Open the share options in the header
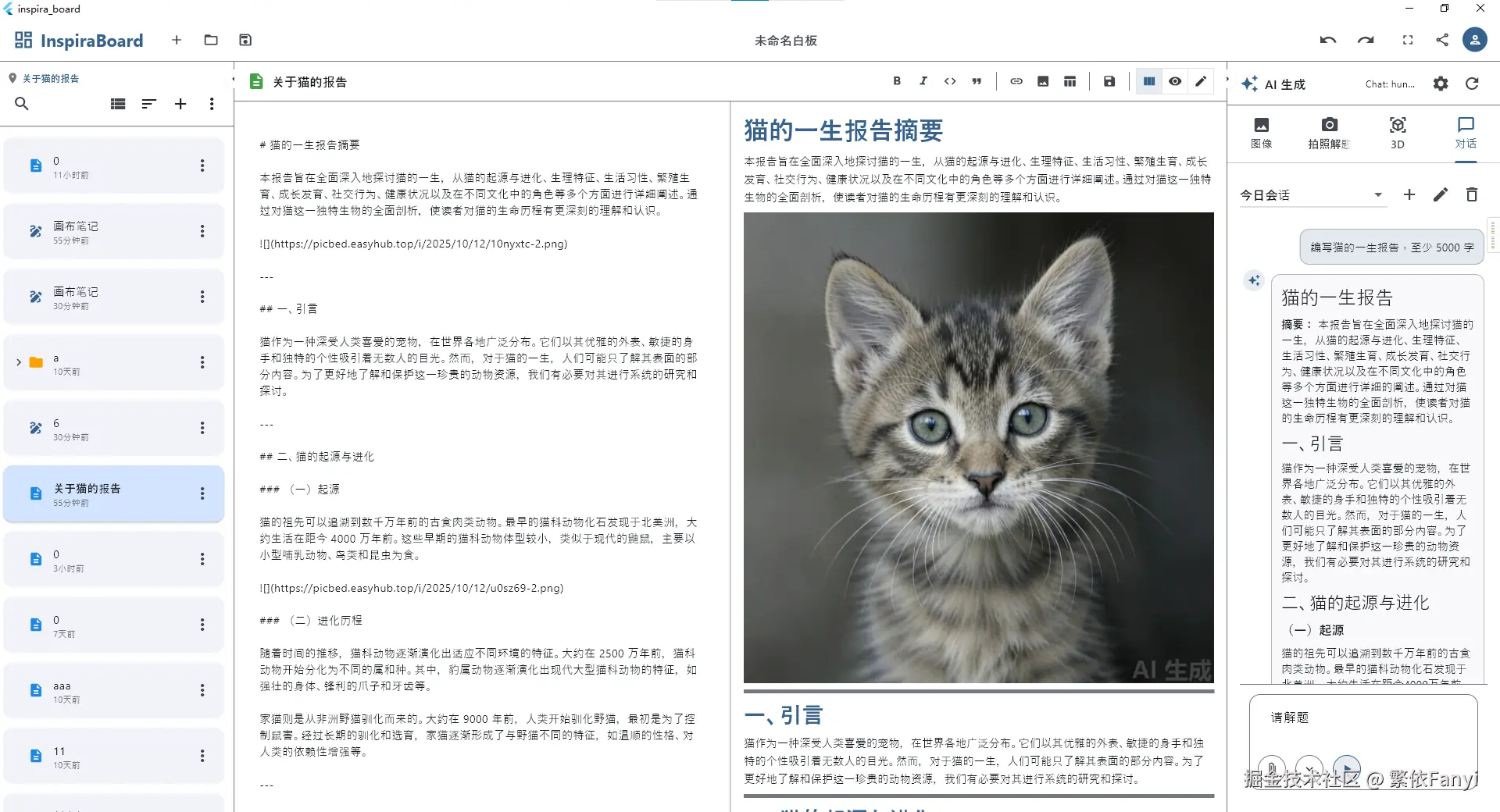 (x=1441, y=40)
